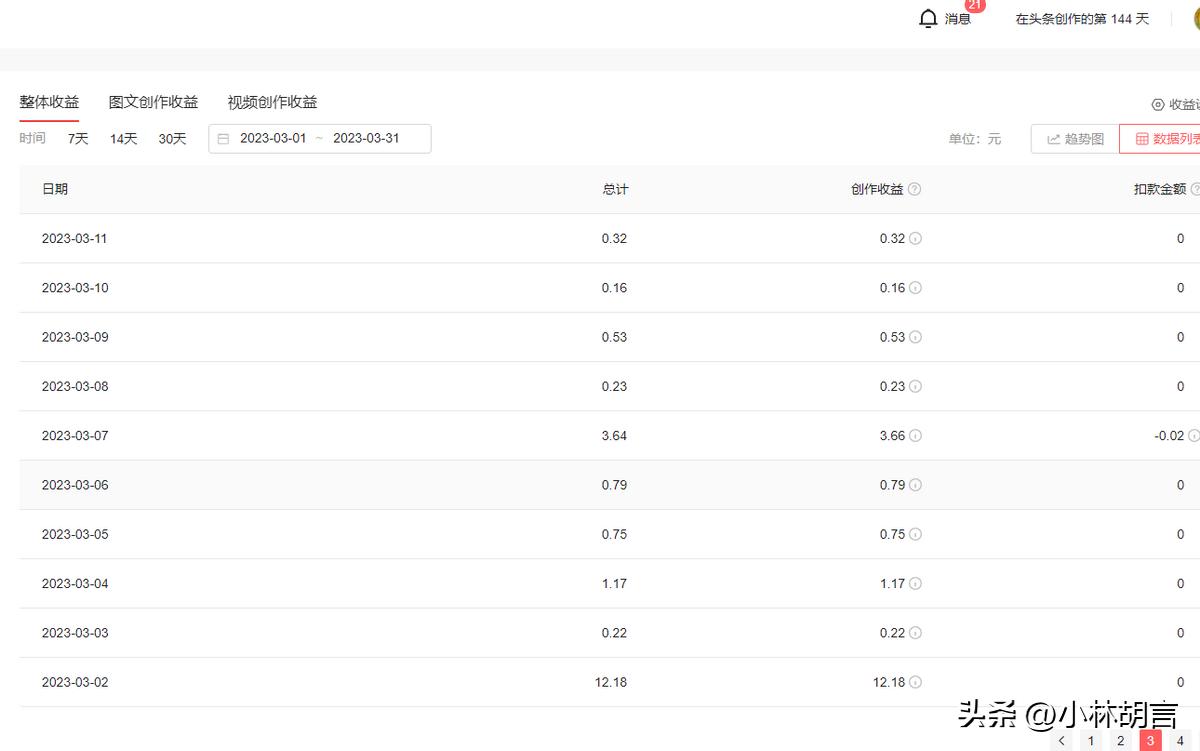Screen dimensions: 1200x751
Task: Click help icon beside 创作收益 column header
Action: (914, 190)
